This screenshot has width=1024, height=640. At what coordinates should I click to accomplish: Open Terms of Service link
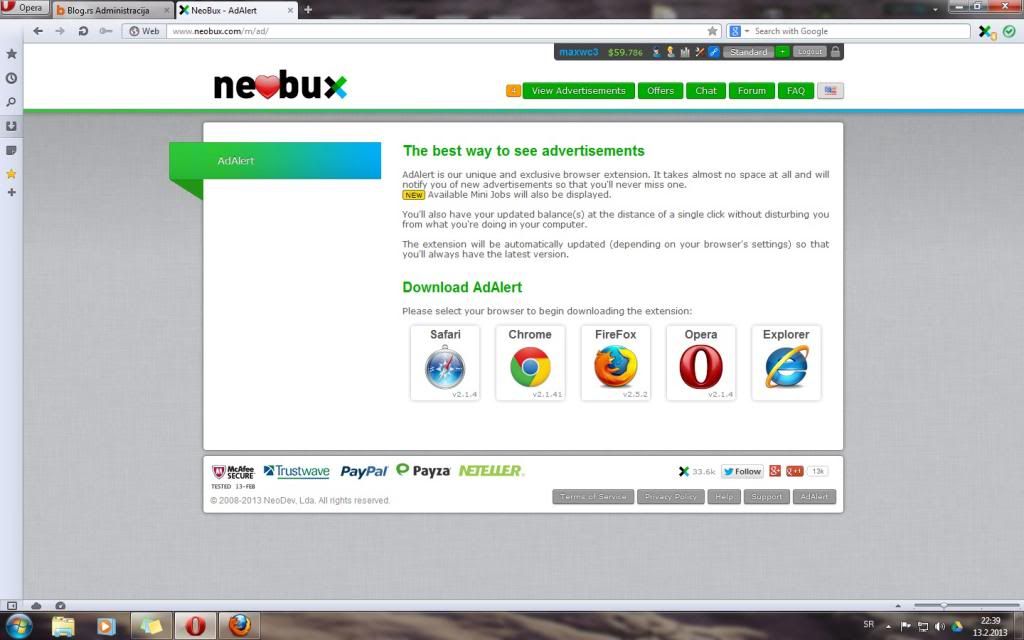click(x=593, y=497)
